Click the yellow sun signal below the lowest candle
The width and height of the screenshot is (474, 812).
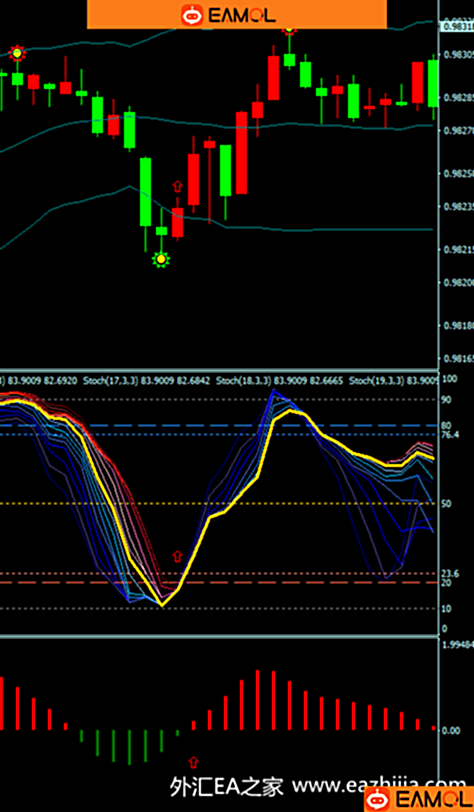(x=161, y=259)
